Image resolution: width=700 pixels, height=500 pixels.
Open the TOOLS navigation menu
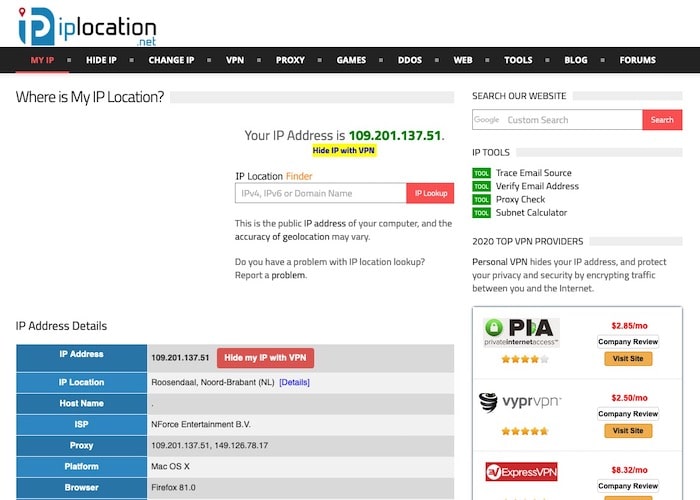tap(518, 60)
